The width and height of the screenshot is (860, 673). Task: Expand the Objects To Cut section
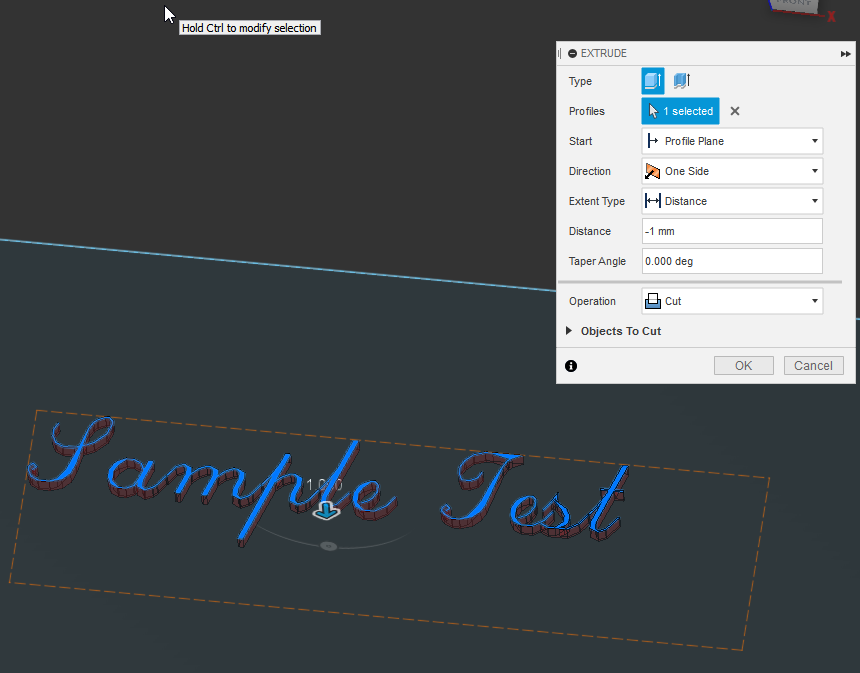point(570,331)
